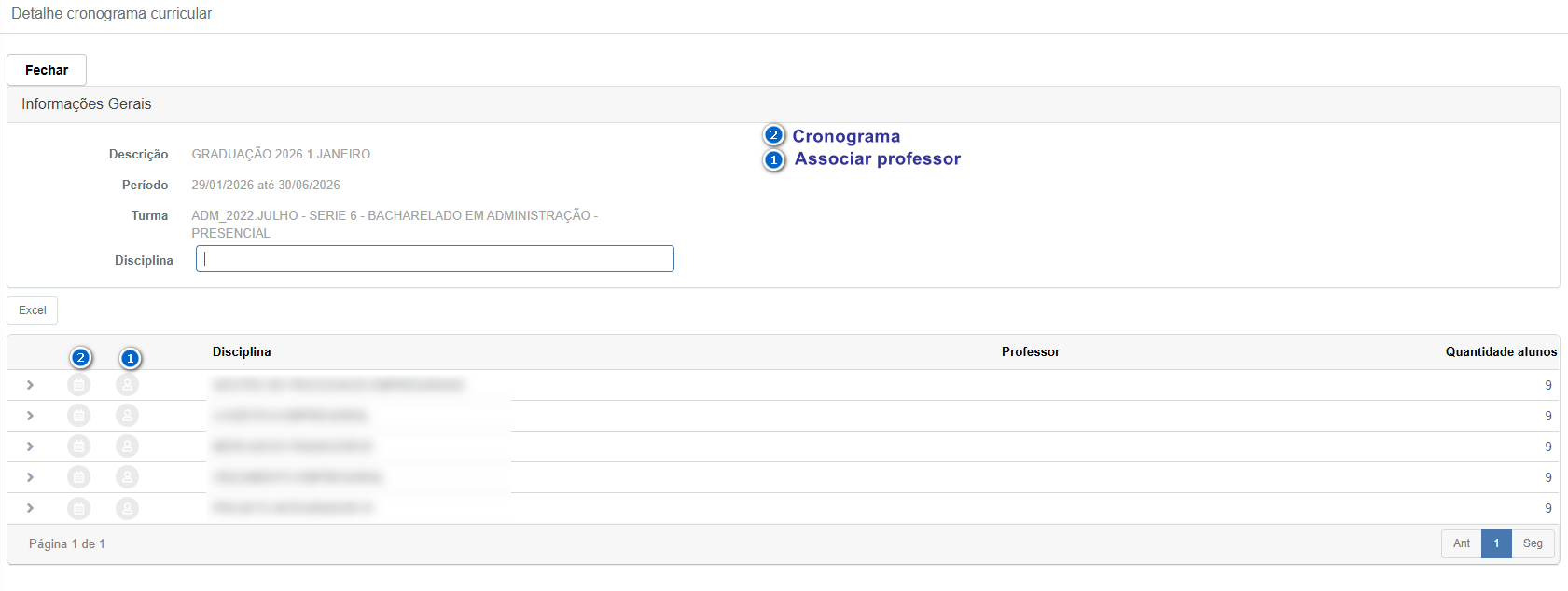Go to previous page with Ant

pyautogui.click(x=1461, y=543)
